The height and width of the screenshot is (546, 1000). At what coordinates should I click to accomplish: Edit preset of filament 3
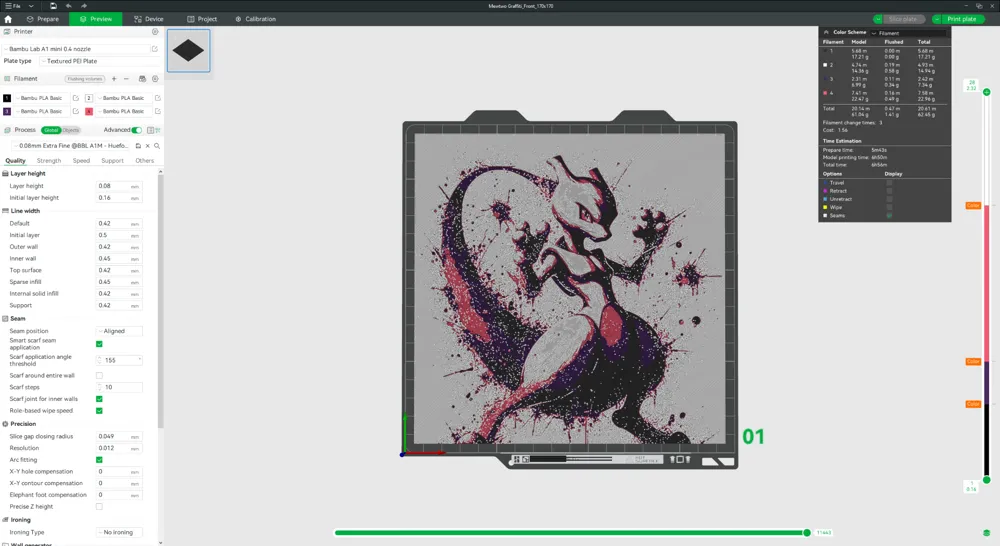pyautogui.click(x=75, y=111)
